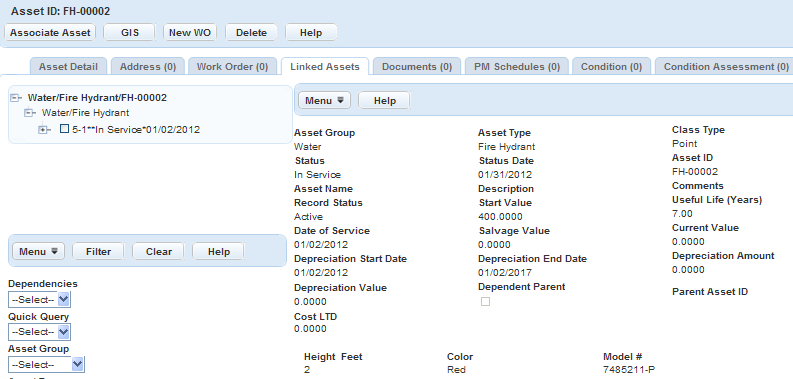793x379 pixels.
Task: Click Status Date value 01/31/2012
Action: 505,175
